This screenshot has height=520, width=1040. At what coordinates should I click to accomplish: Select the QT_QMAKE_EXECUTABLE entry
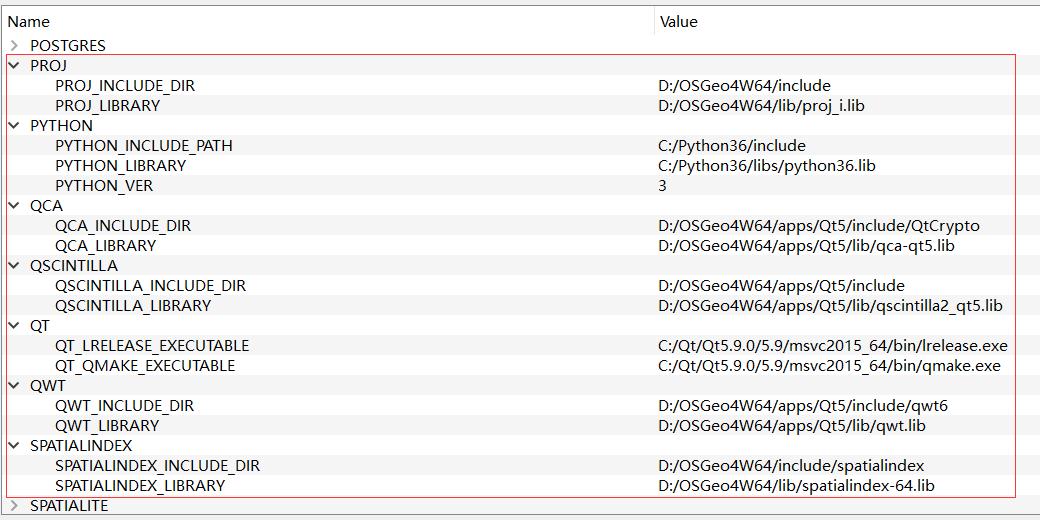tap(145, 365)
